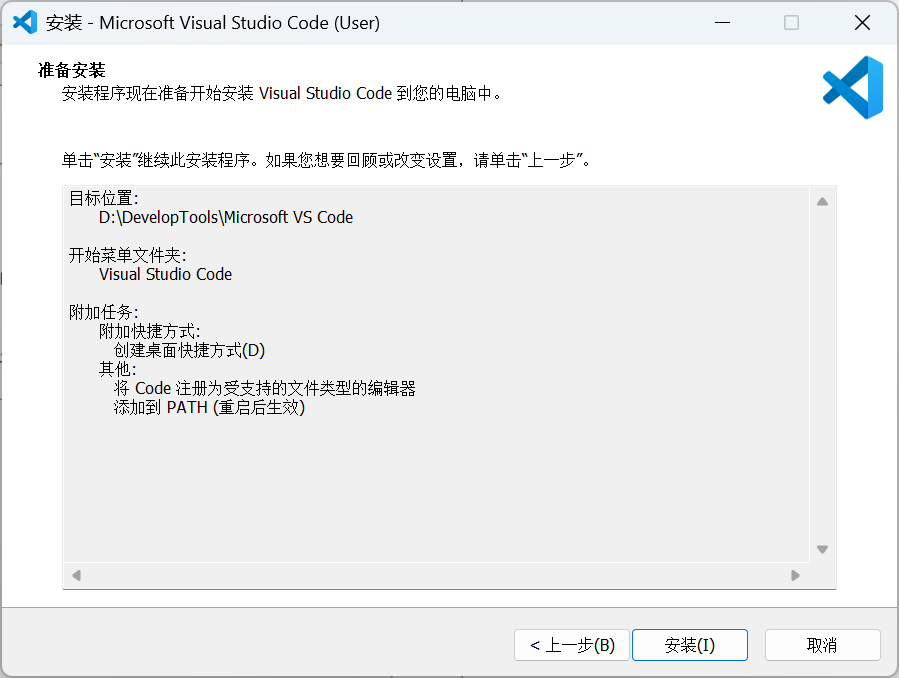The height and width of the screenshot is (678, 899).
Task: Click the D:\DevelopTools\Microsoft VS Code path line
Action: coord(226,217)
